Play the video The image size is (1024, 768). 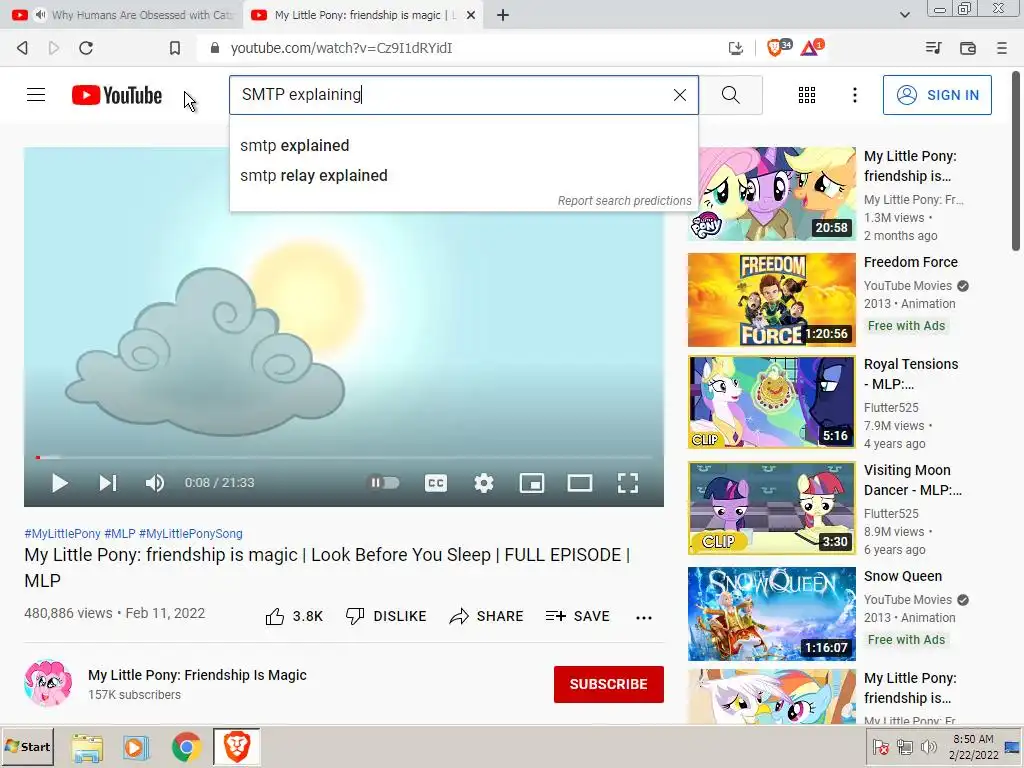pyautogui.click(x=59, y=483)
